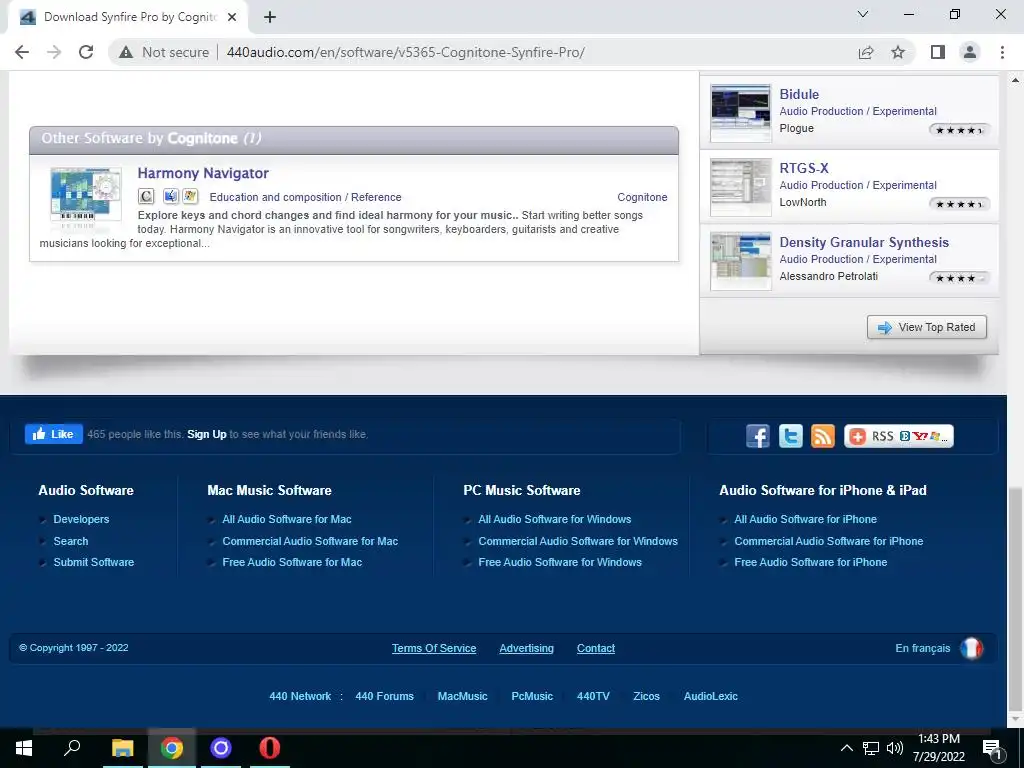Image resolution: width=1024 pixels, height=768 pixels.
Task: Open the Density Granular Synthesis title link
Action: pos(864,242)
